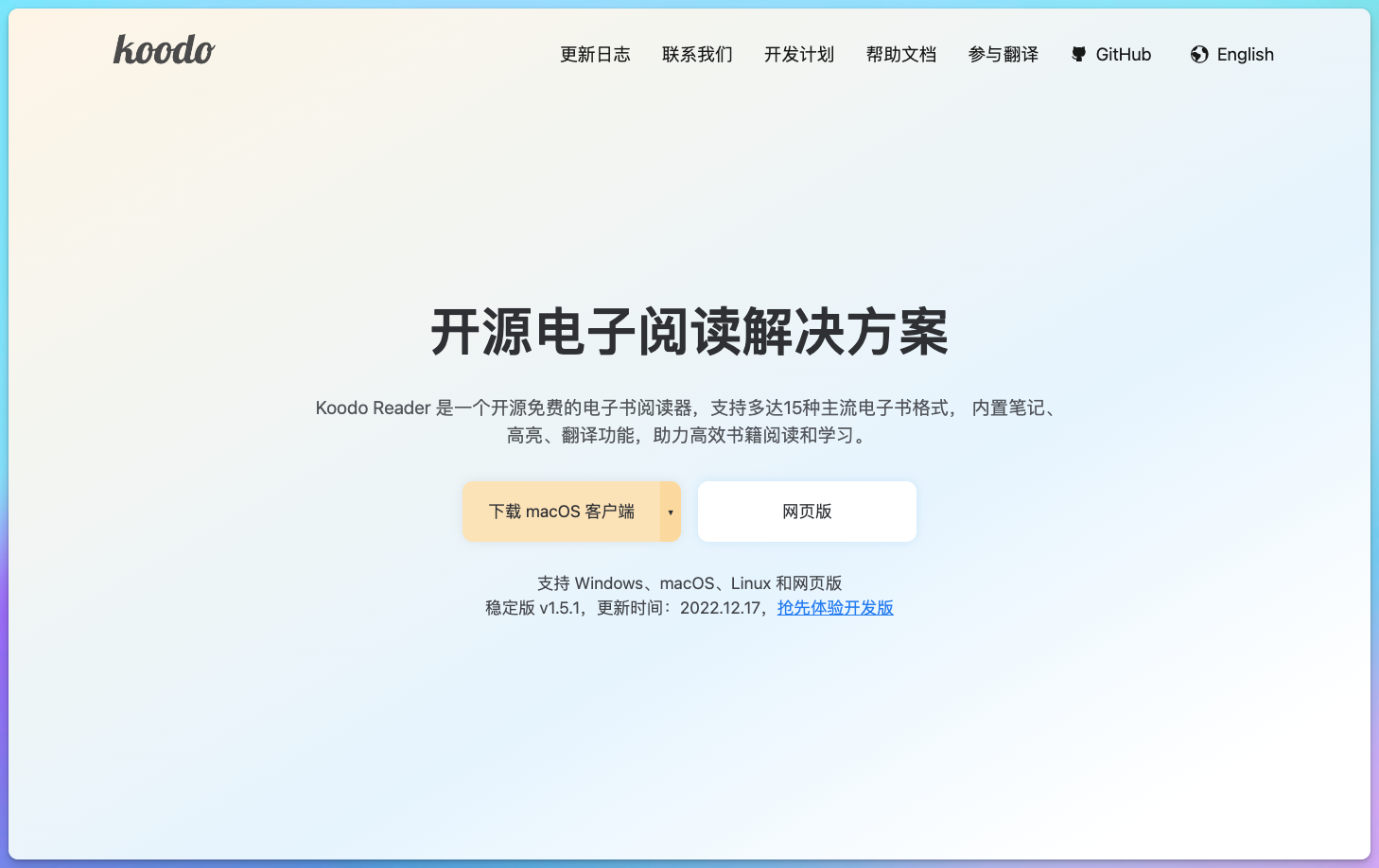The width and height of the screenshot is (1379, 868).
Task: Click the globe language icon
Action: 1199,55
